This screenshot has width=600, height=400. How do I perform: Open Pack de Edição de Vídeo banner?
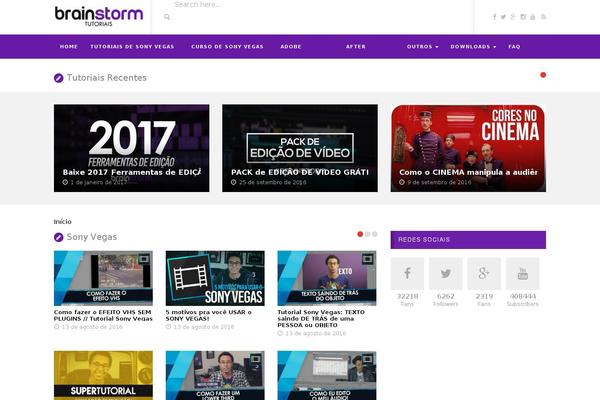point(300,148)
